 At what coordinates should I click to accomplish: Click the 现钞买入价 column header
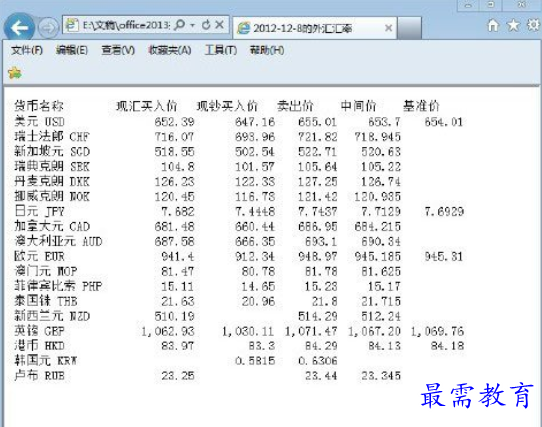click(227, 106)
